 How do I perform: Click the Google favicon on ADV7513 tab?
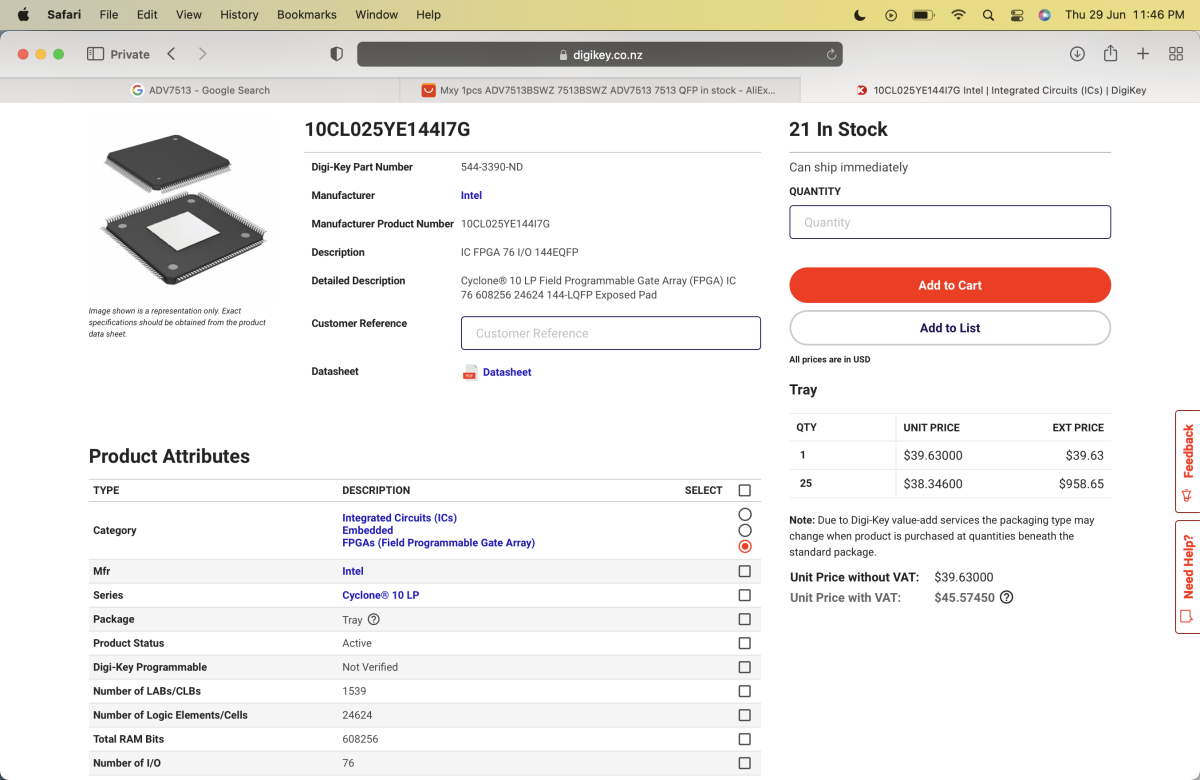[137, 90]
